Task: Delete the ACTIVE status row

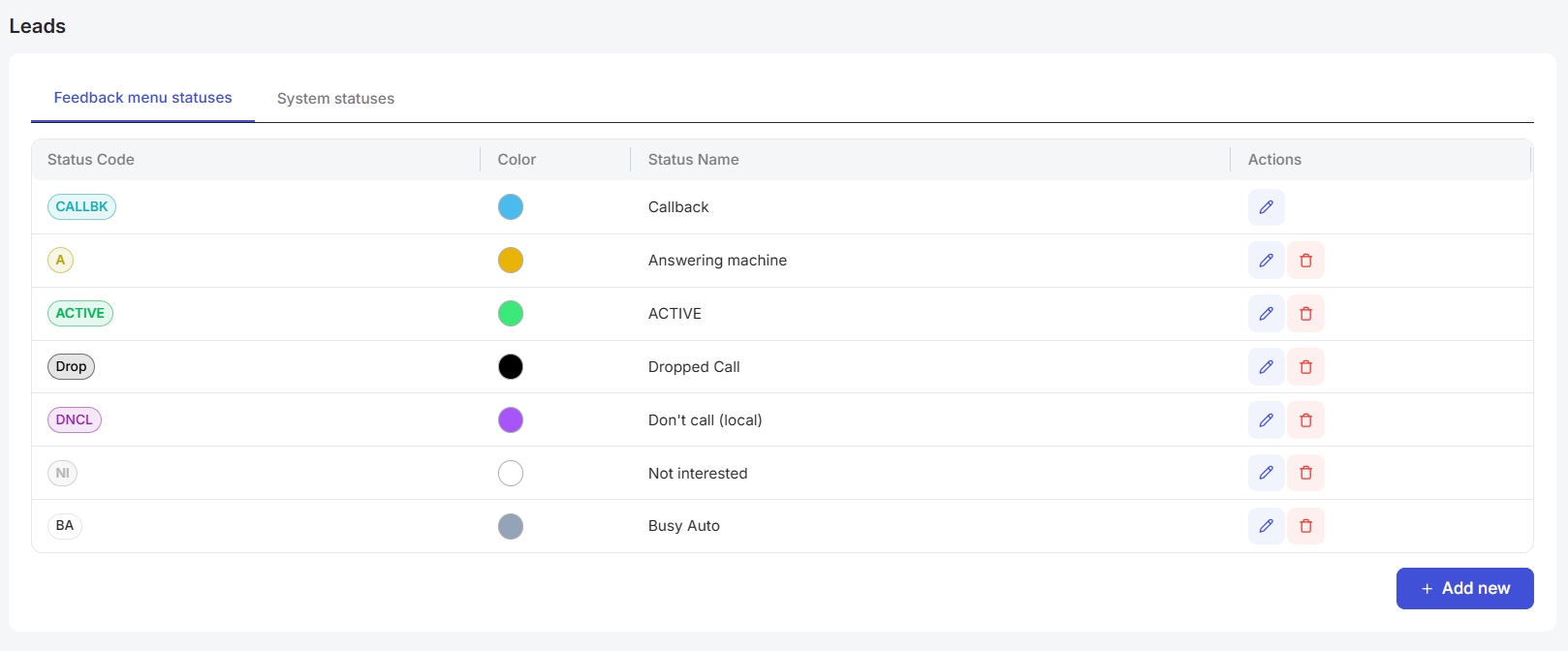Action: (x=1305, y=314)
